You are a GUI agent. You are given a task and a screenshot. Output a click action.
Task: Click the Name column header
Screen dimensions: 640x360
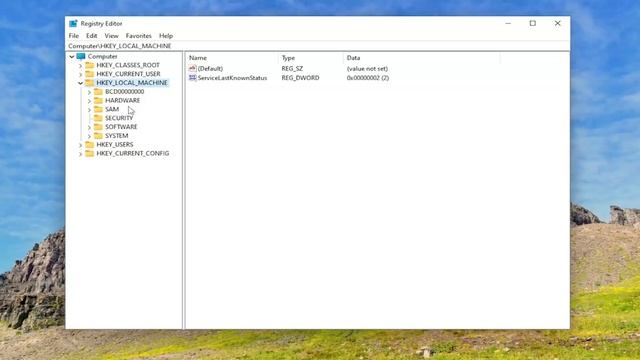(x=232, y=58)
